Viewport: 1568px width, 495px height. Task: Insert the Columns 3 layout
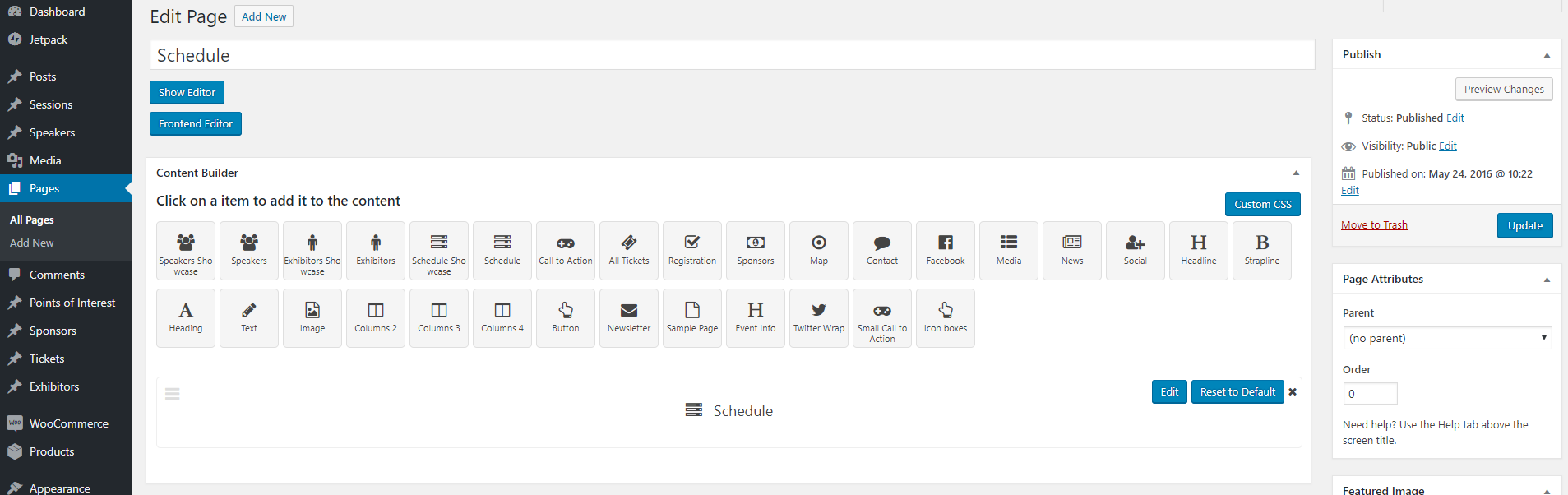[439, 318]
